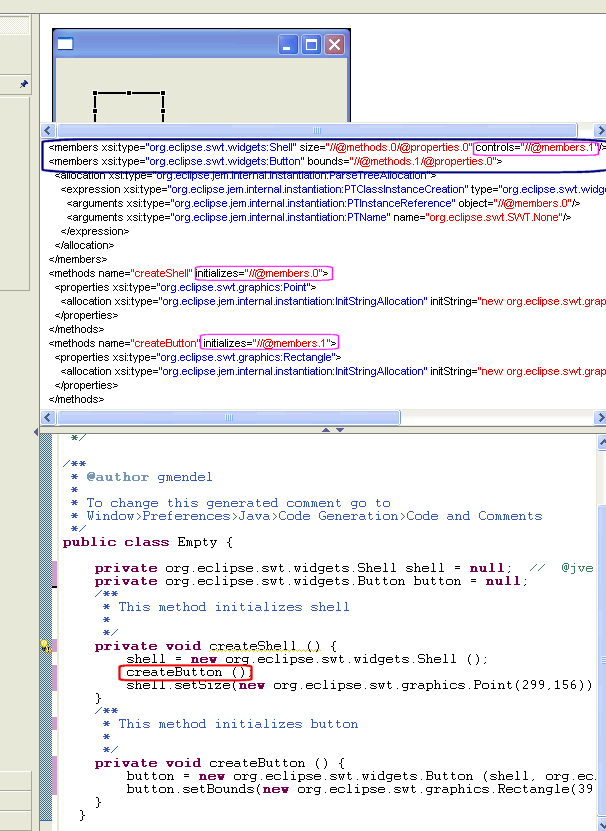Click the createButton () call in createShell

tap(185, 672)
